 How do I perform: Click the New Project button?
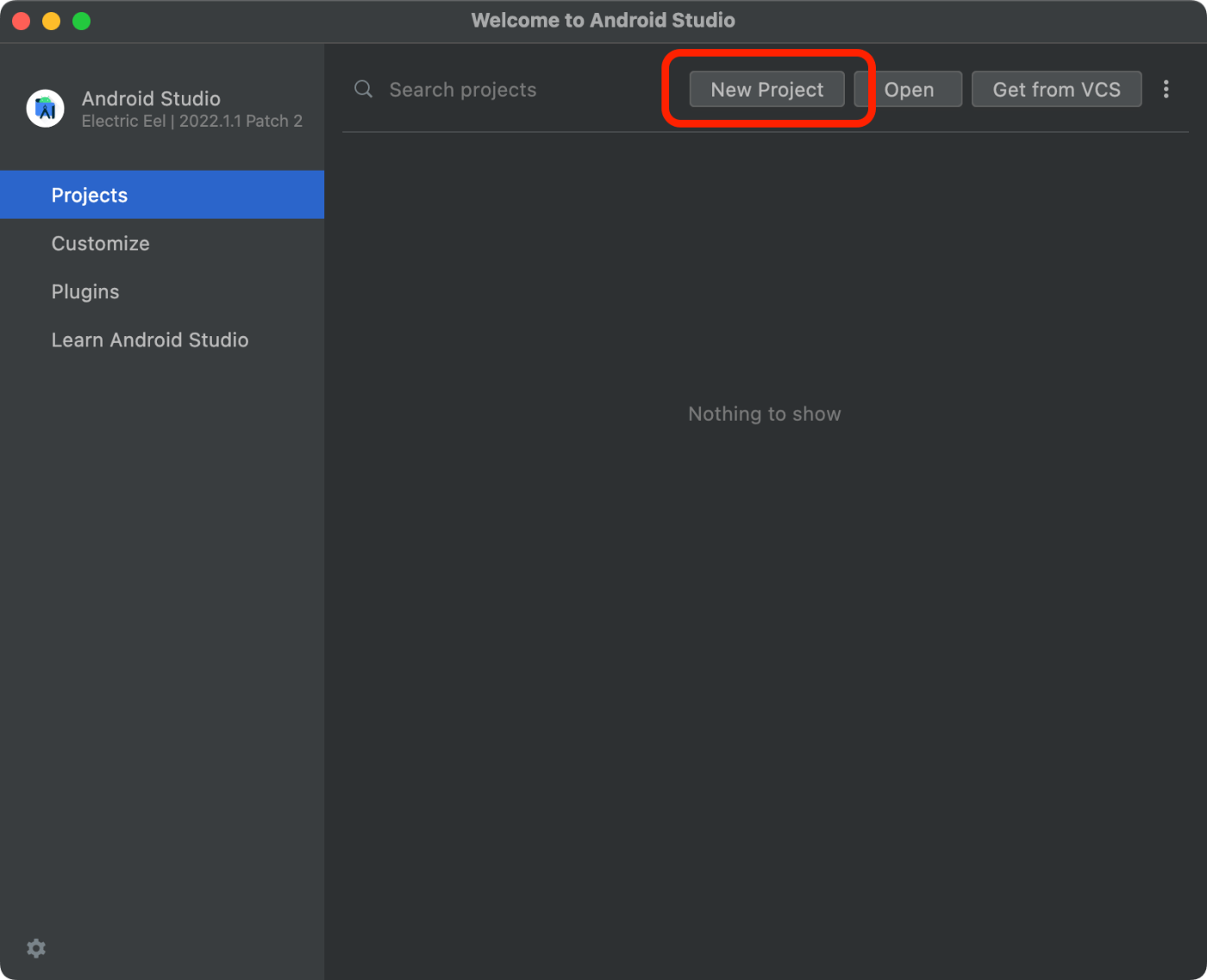pos(766,90)
